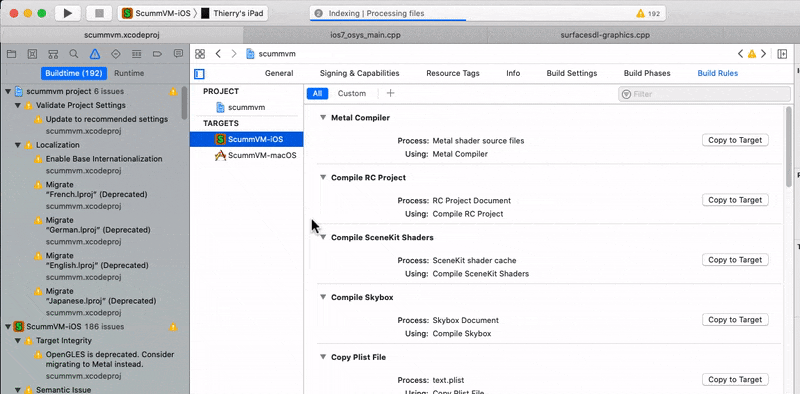Select the ScummVM-macOS target
Viewport: 800px width, 394px height.
[246, 156]
